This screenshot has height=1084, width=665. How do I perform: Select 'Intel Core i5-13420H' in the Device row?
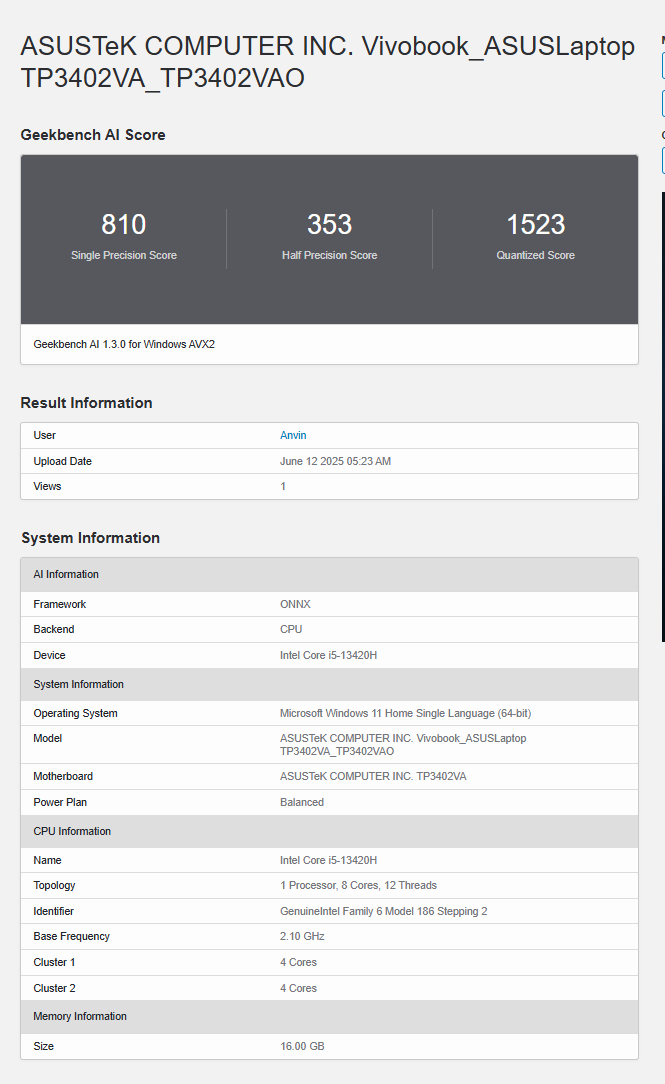328,655
